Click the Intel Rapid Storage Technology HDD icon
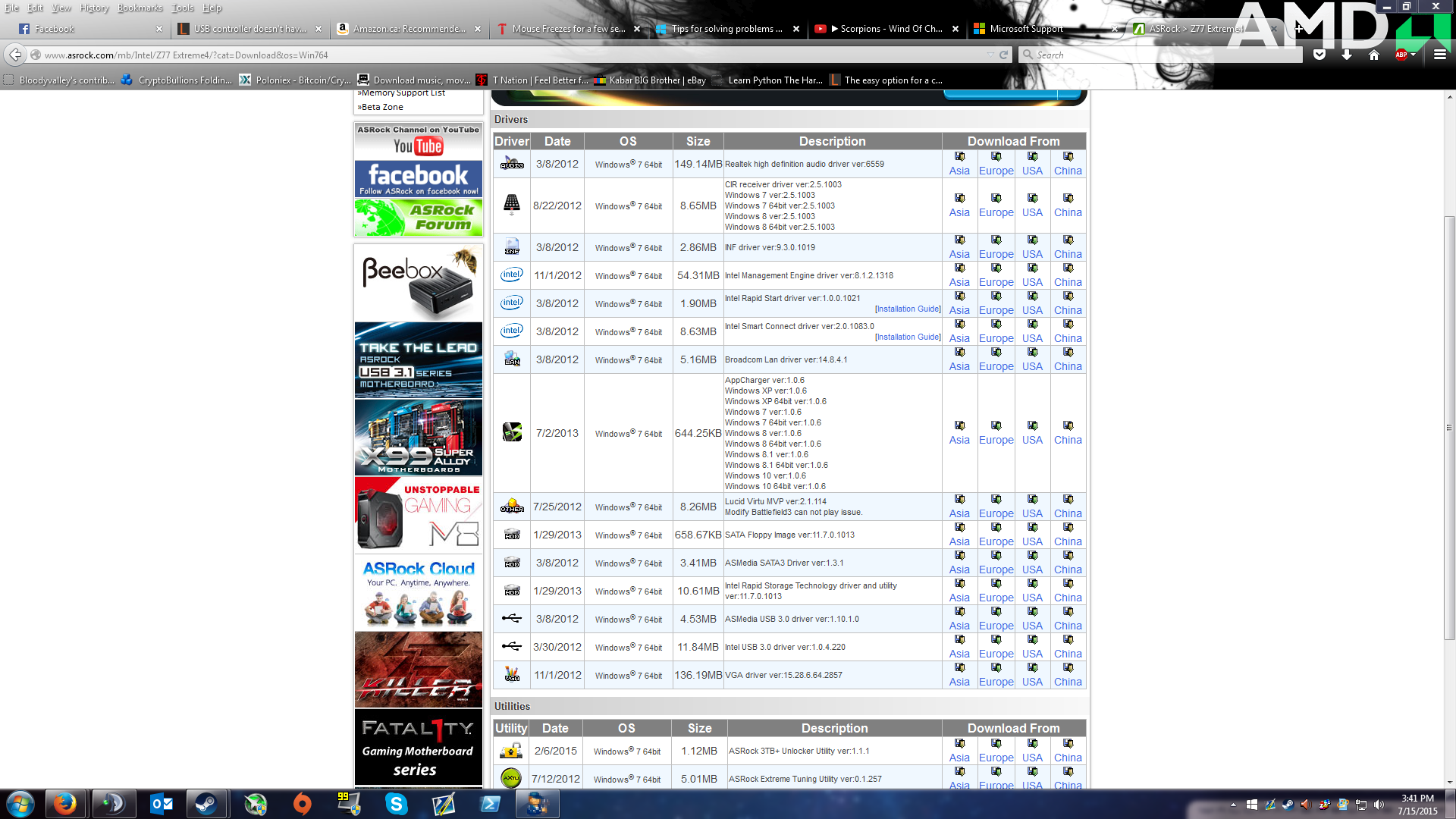The image size is (1456, 819). tap(512, 591)
